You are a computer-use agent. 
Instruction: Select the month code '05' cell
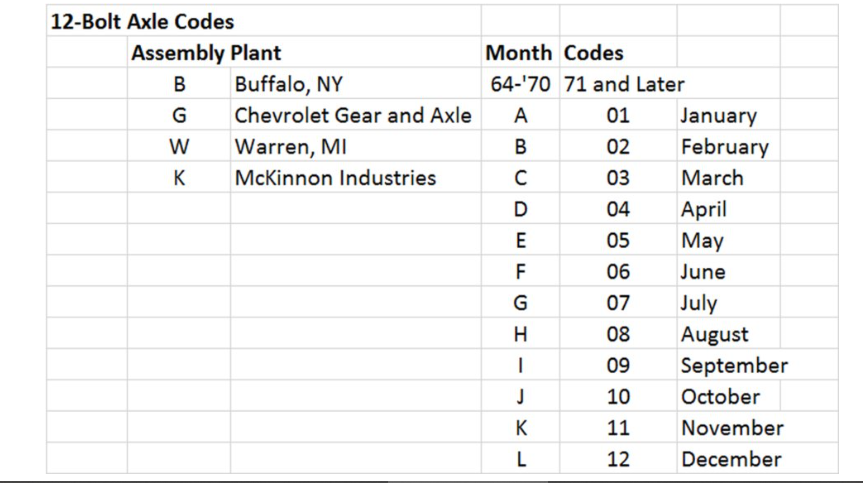pos(618,240)
